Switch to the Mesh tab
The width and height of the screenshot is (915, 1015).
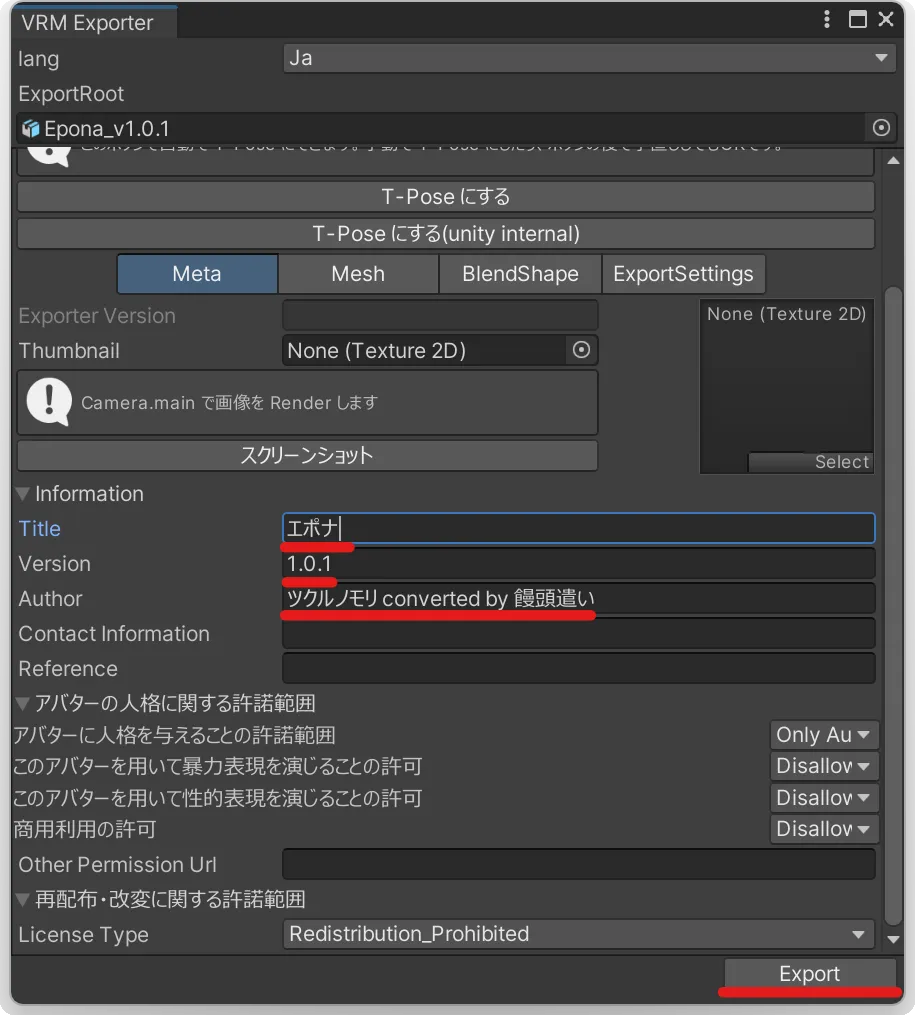point(358,274)
